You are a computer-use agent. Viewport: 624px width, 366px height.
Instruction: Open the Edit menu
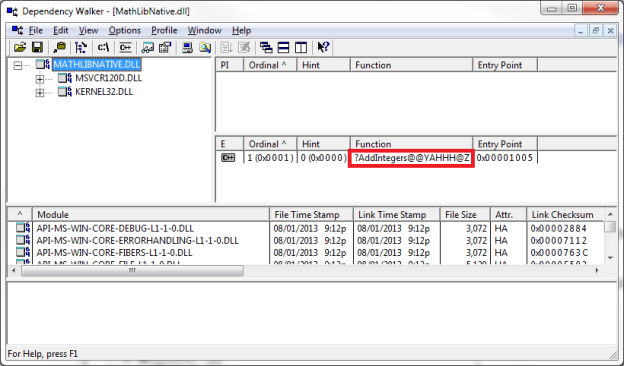(x=61, y=31)
